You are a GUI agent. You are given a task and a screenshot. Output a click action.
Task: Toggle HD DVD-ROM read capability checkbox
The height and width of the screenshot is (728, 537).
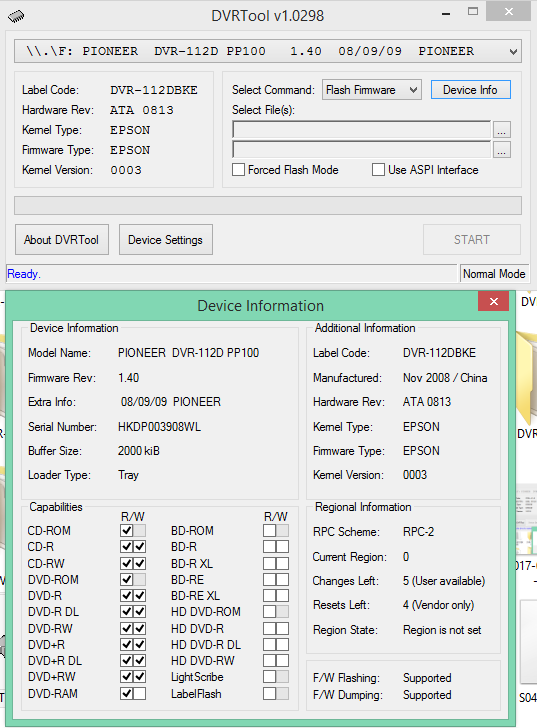270,612
